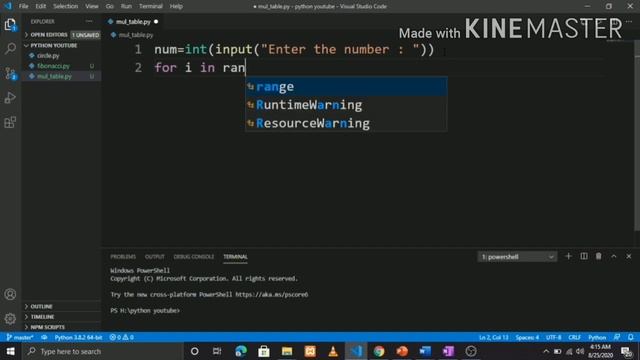This screenshot has height=360, width=640.
Task: Open the Source Control view icon
Action: tap(10, 73)
